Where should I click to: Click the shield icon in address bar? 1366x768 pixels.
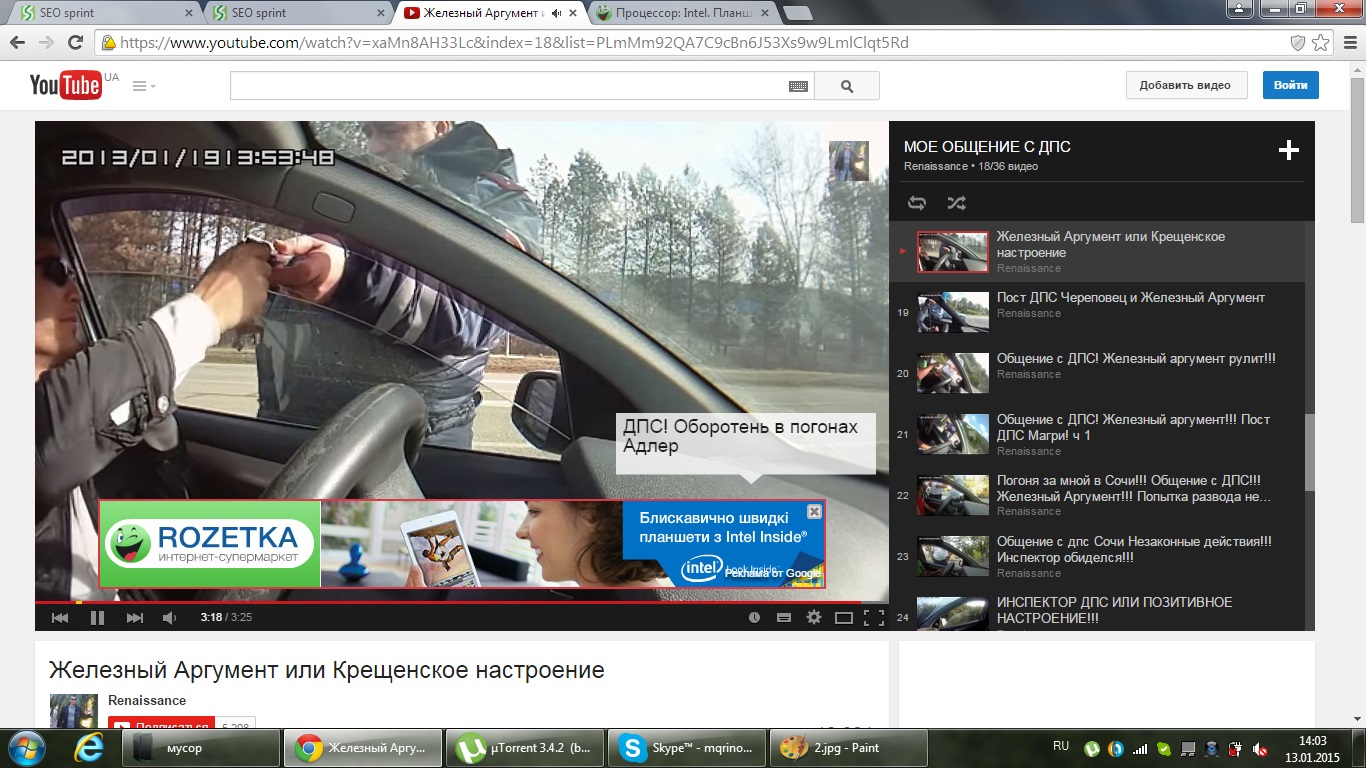tap(1297, 43)
